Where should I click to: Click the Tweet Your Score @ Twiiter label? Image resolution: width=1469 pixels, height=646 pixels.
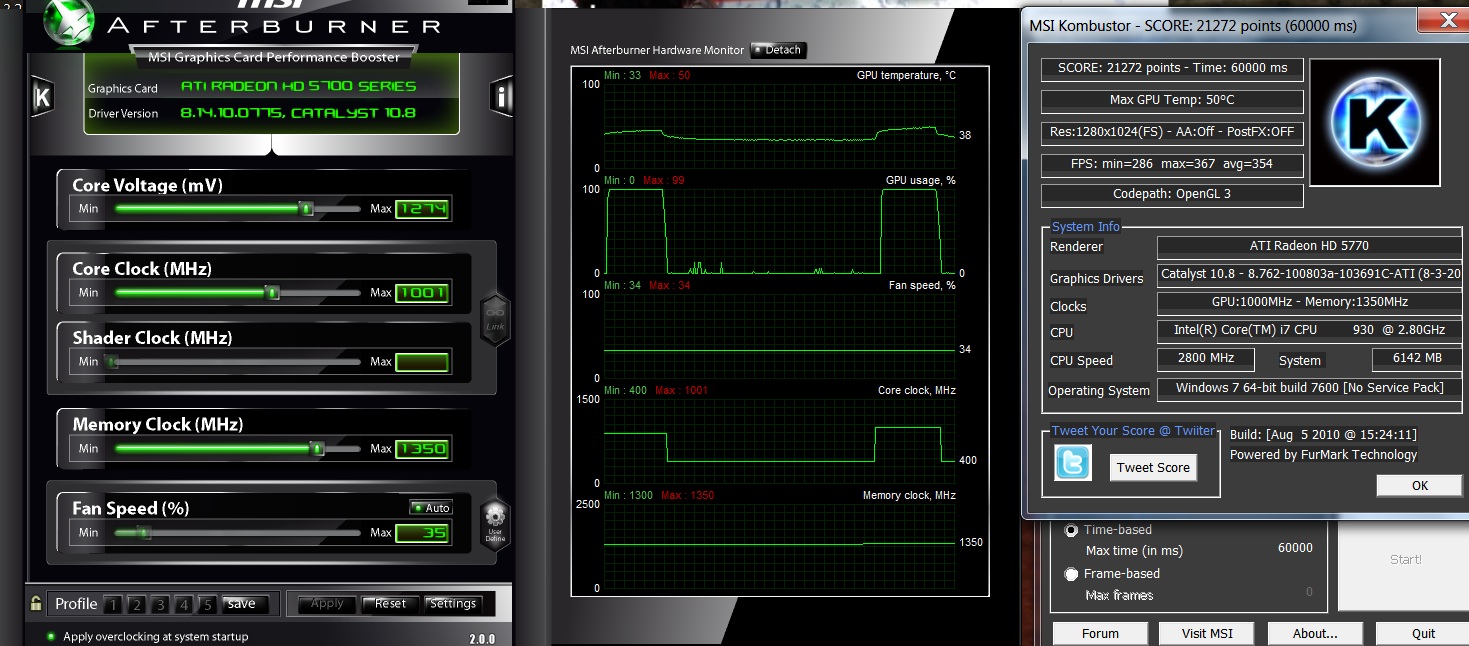[1133, 431]
